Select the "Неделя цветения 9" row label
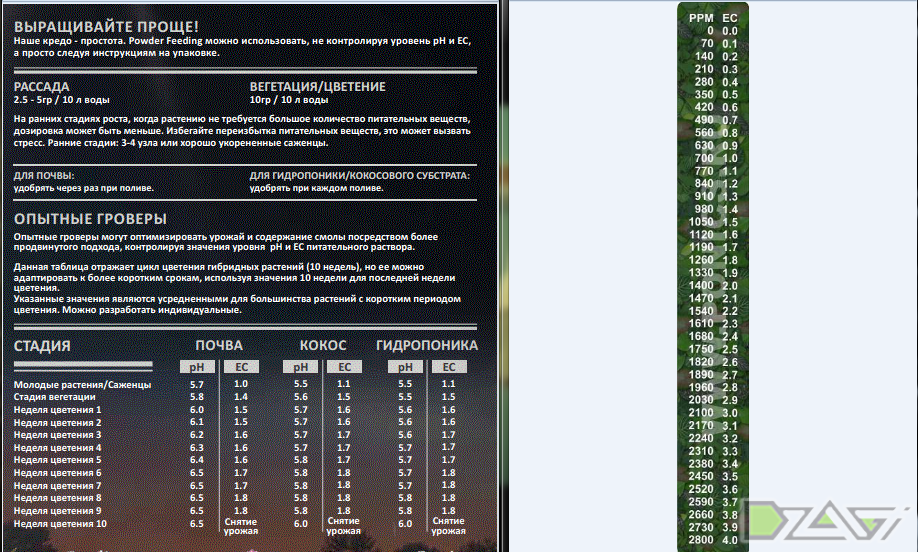 click(57, 511)
